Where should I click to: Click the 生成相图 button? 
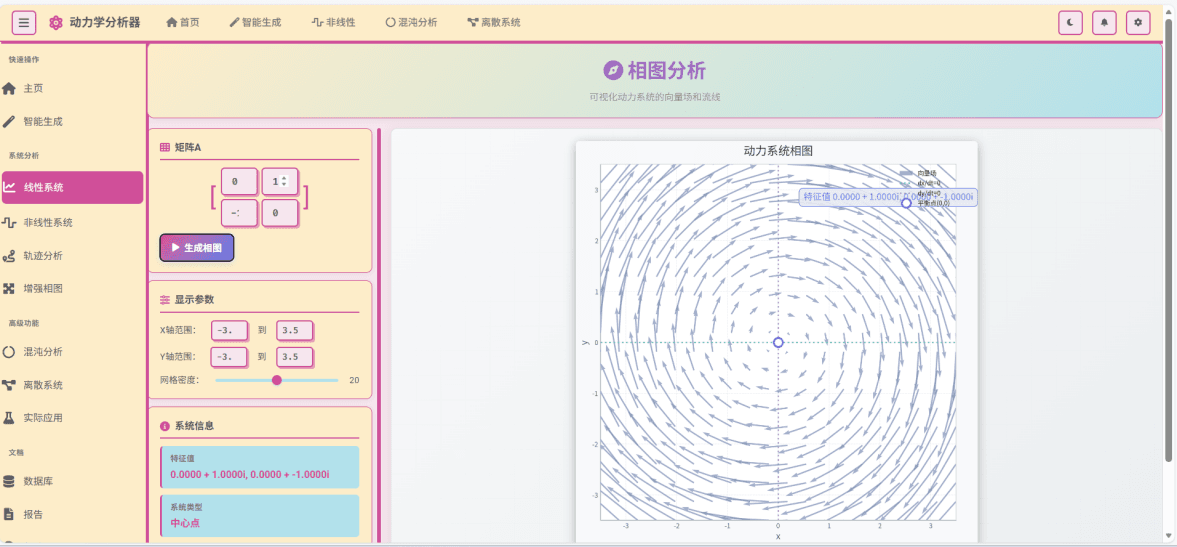coord(197,248)
